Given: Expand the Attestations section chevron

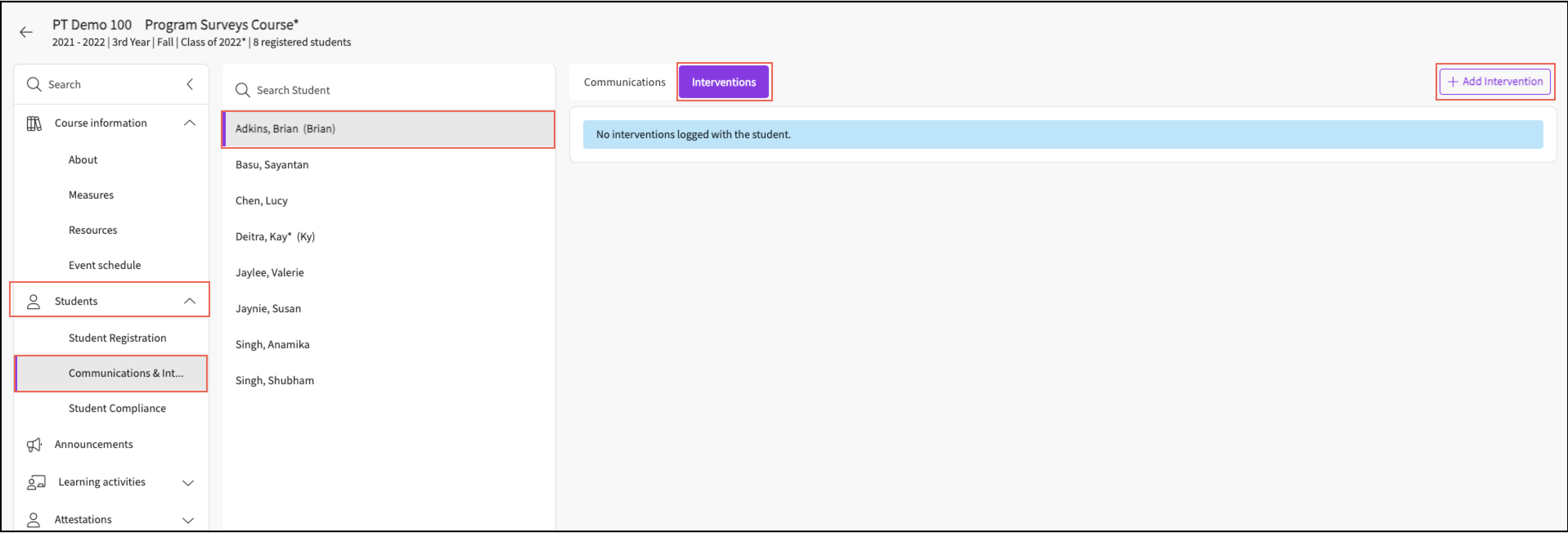Looking at the screenshot, I should [x=188, y=521].
